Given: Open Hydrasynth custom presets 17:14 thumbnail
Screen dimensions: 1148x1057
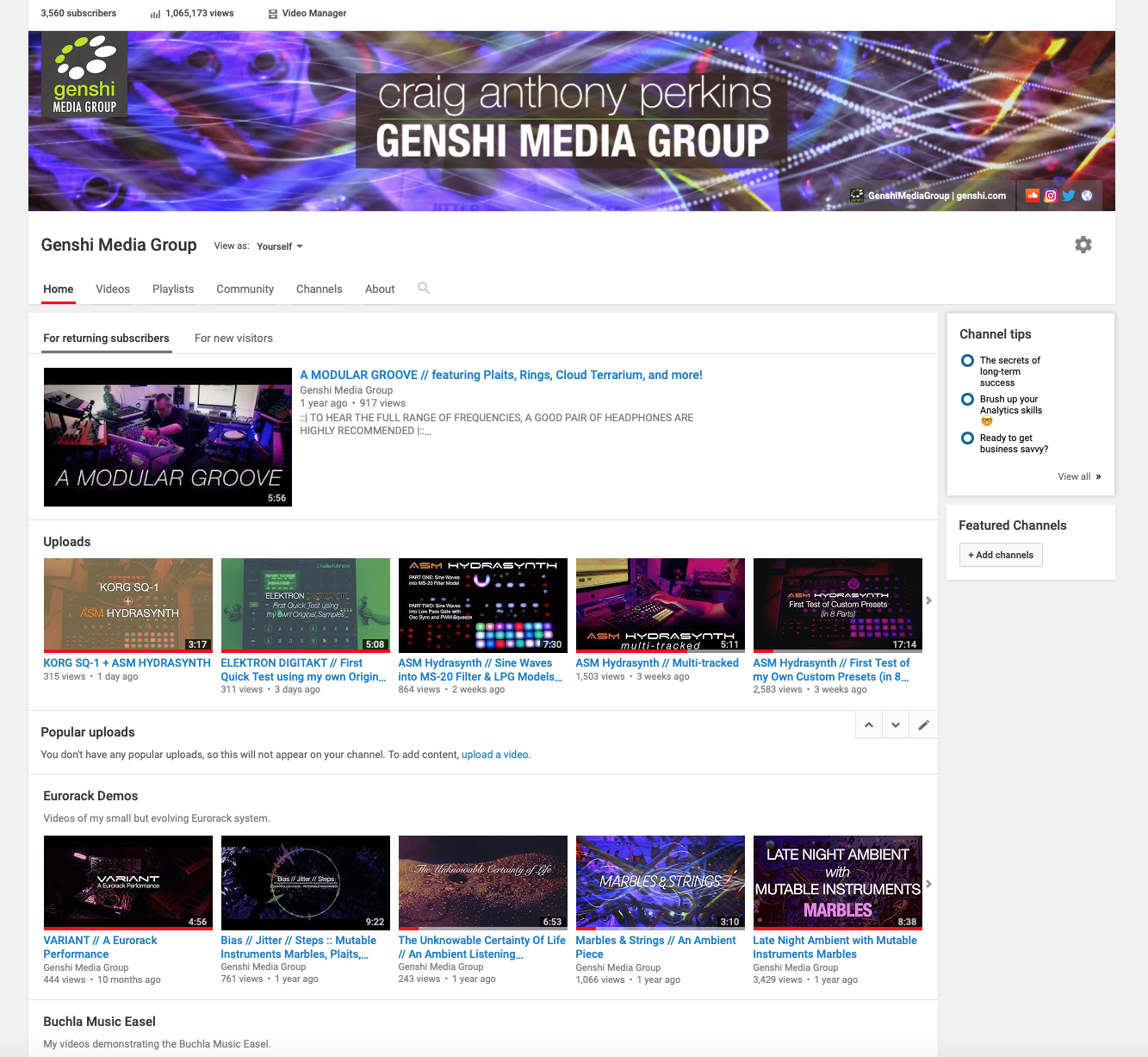Looking at the screenshot, I should (x=838, y=605).
